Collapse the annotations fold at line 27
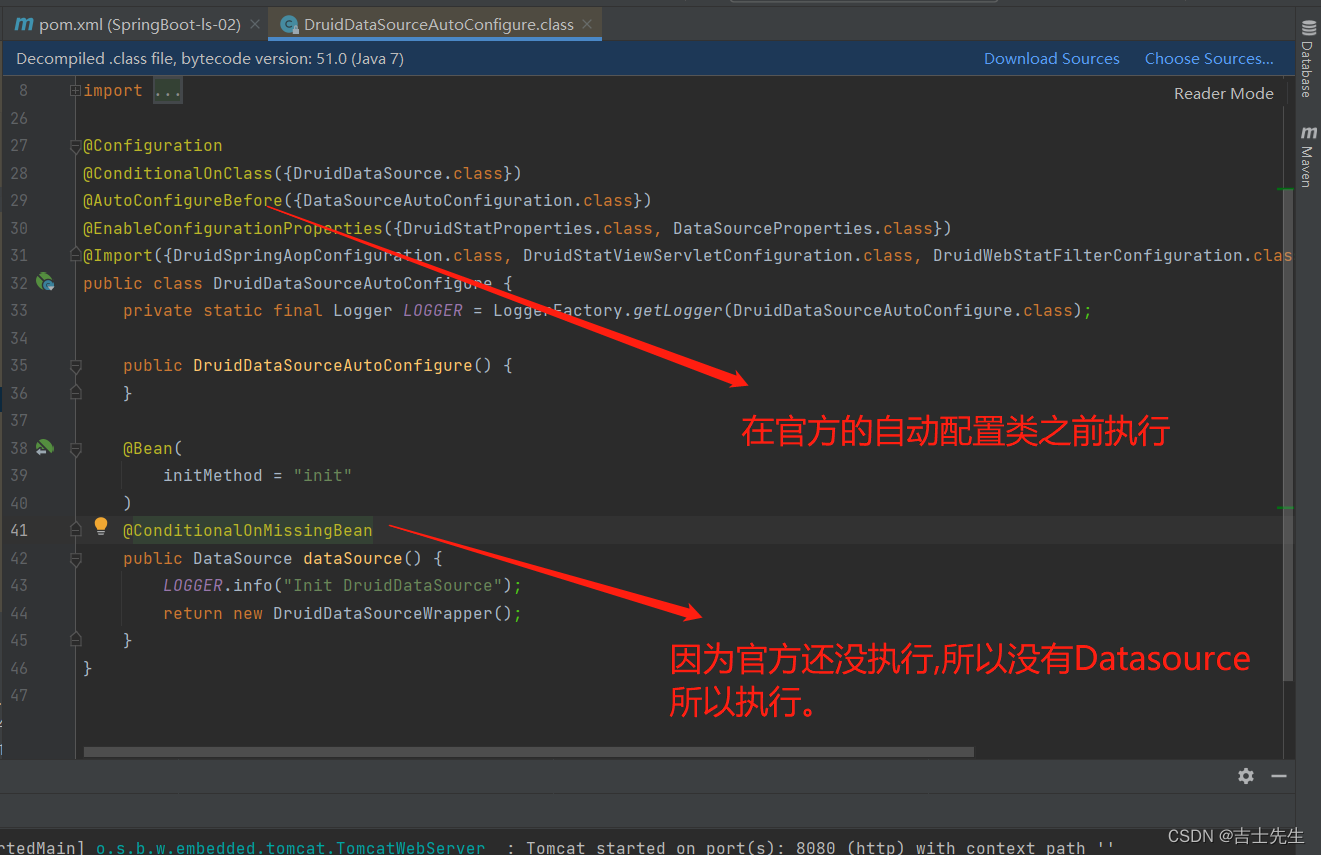Viewport: 1321px width, 855px height. [75, 146]
